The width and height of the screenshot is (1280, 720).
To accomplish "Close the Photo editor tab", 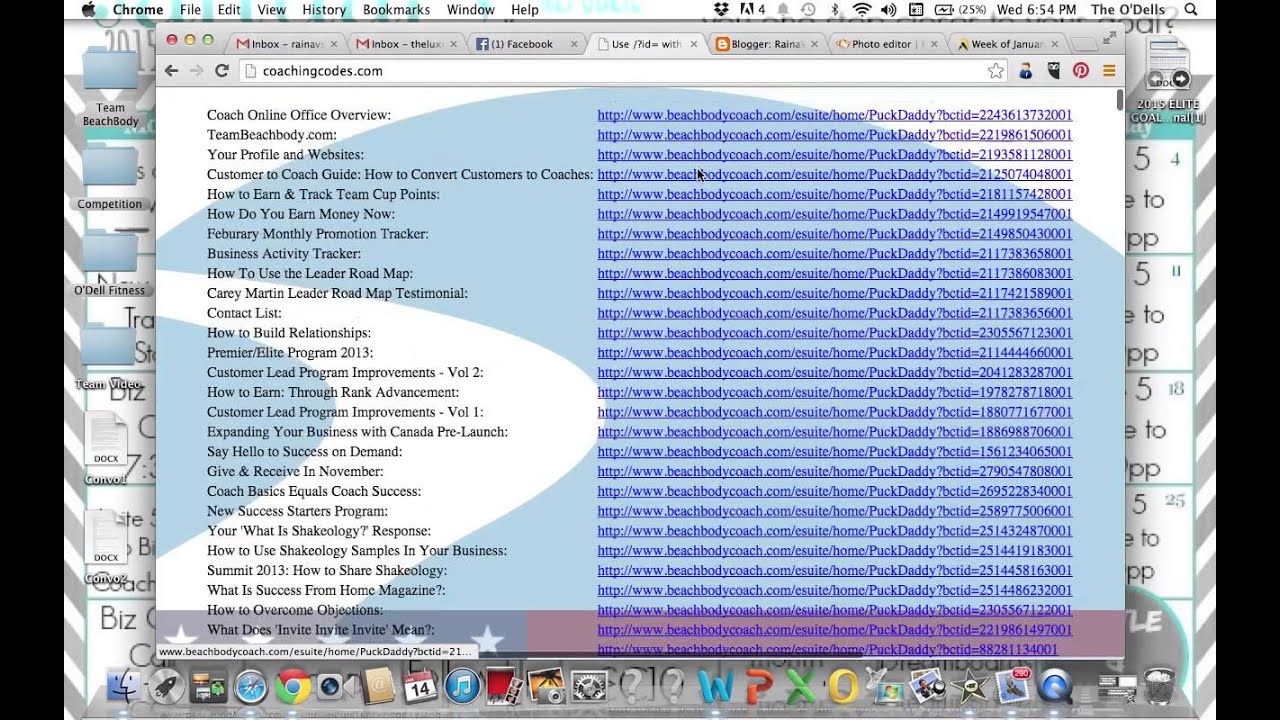I will tap(934, 44).
